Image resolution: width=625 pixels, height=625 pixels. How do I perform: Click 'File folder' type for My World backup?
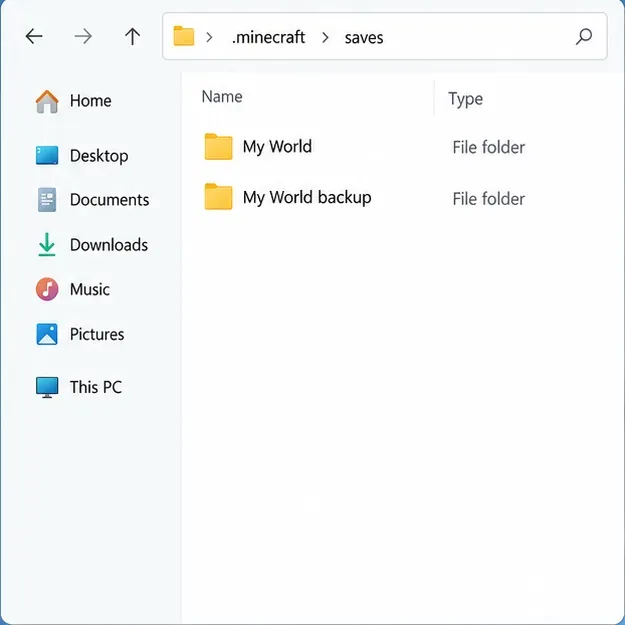489,199
